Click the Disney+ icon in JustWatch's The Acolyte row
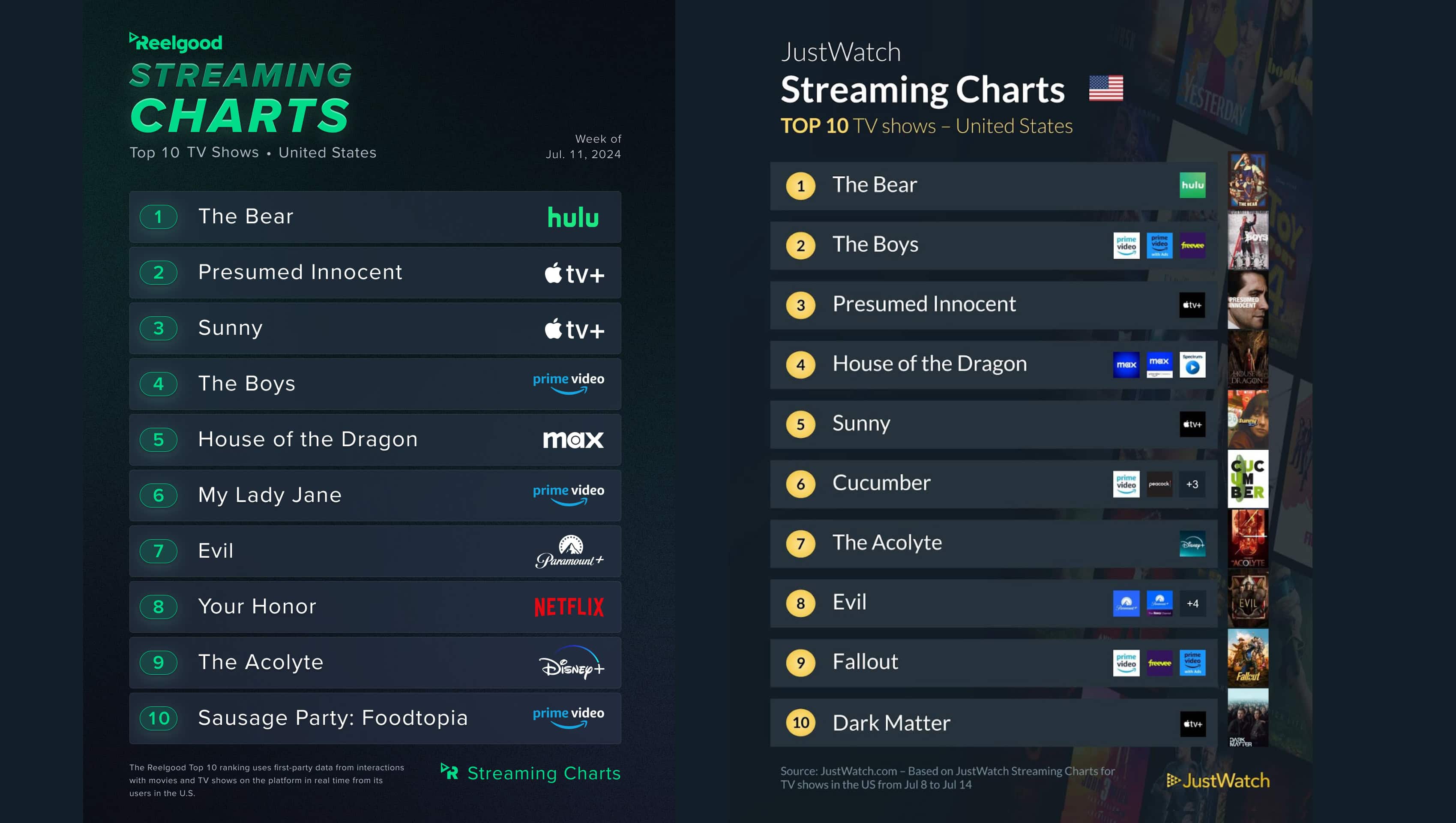The image size is (1456, 823). [x=1192, y=544]
